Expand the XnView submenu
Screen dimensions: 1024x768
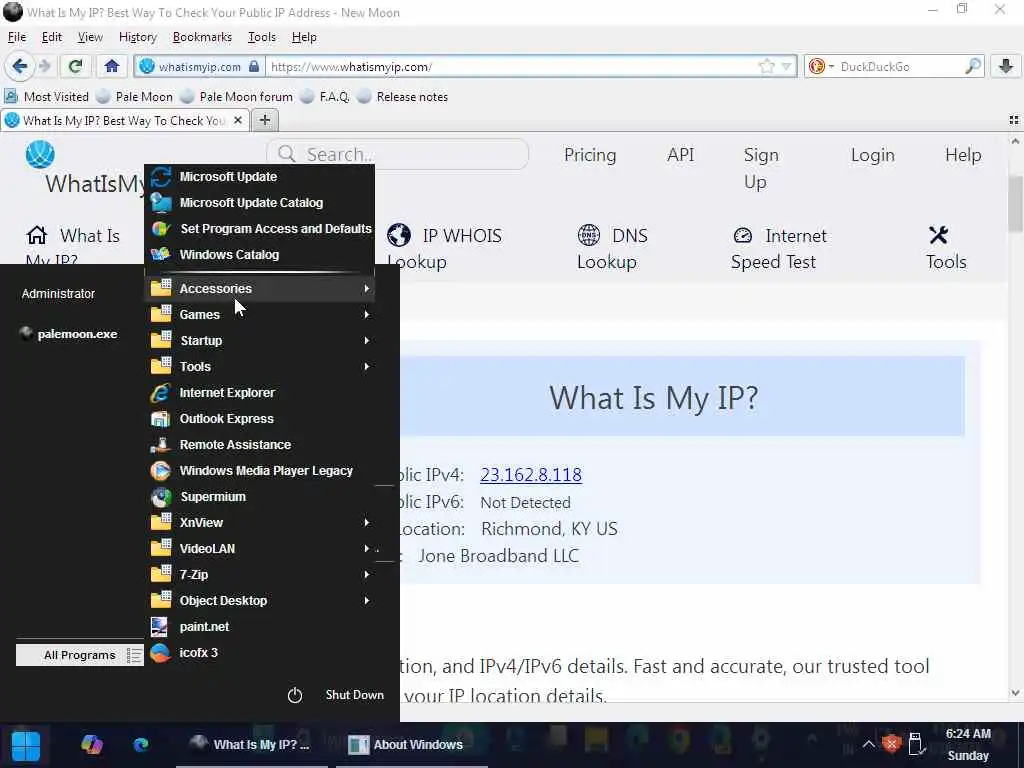pos(261,523)
